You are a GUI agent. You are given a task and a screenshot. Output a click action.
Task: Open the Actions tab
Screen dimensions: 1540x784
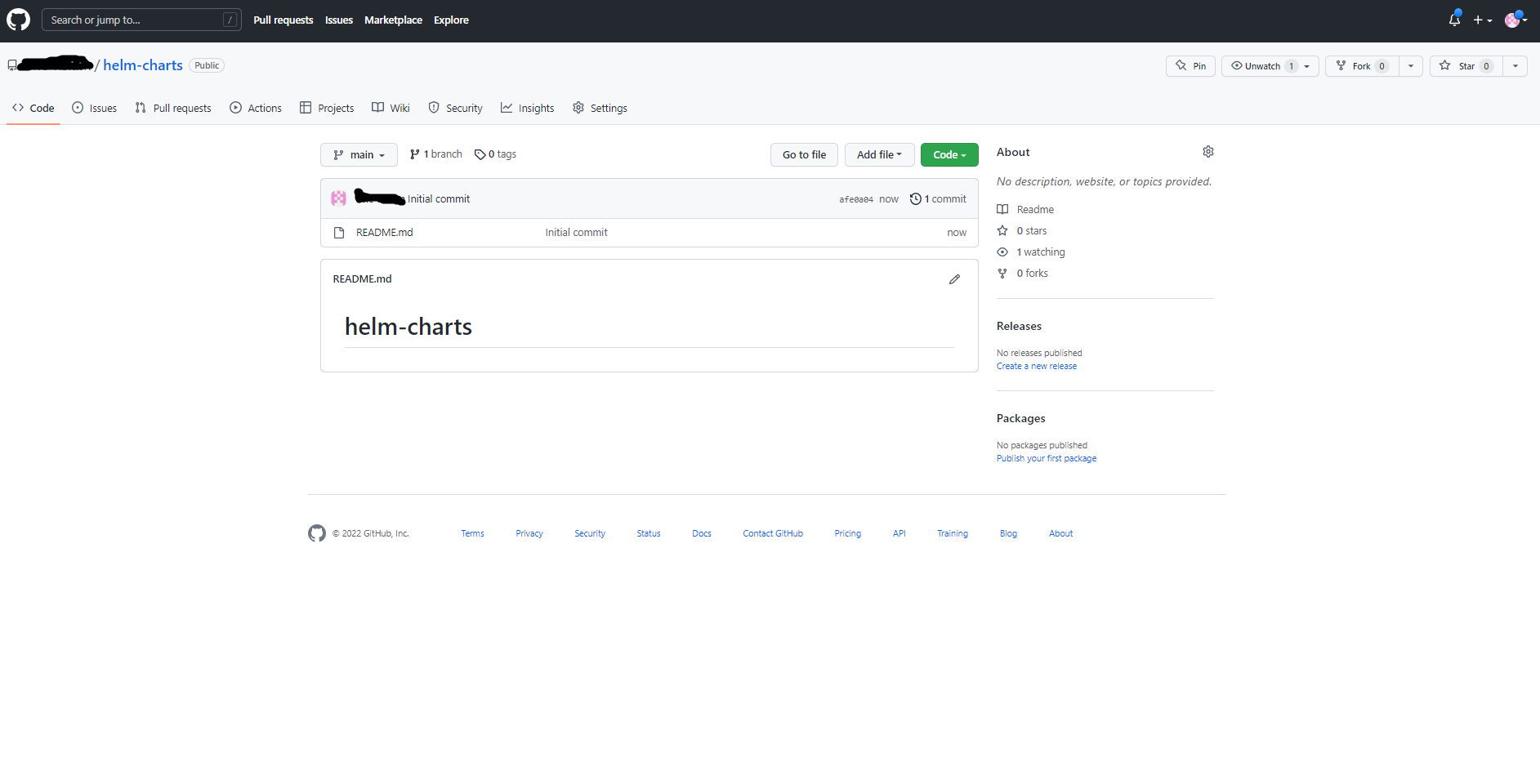pyautogui.click(x=256, y=108)
